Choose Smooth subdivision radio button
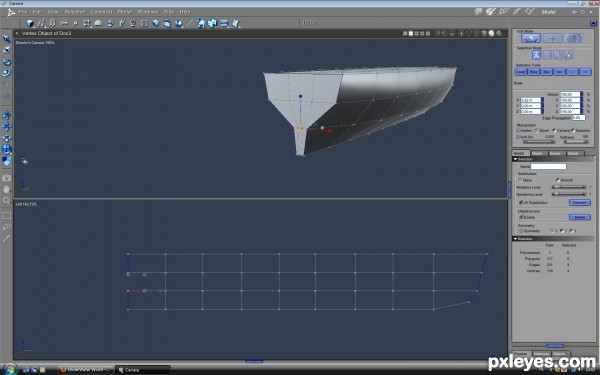Screen dimensions: 600x375 pos(558,180)
